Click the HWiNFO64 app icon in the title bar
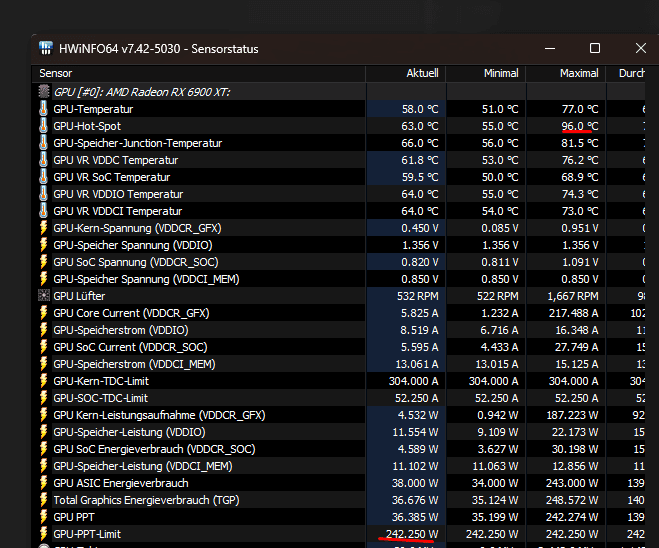This screenshot has width=659, height=548. (x=46, y=48)
